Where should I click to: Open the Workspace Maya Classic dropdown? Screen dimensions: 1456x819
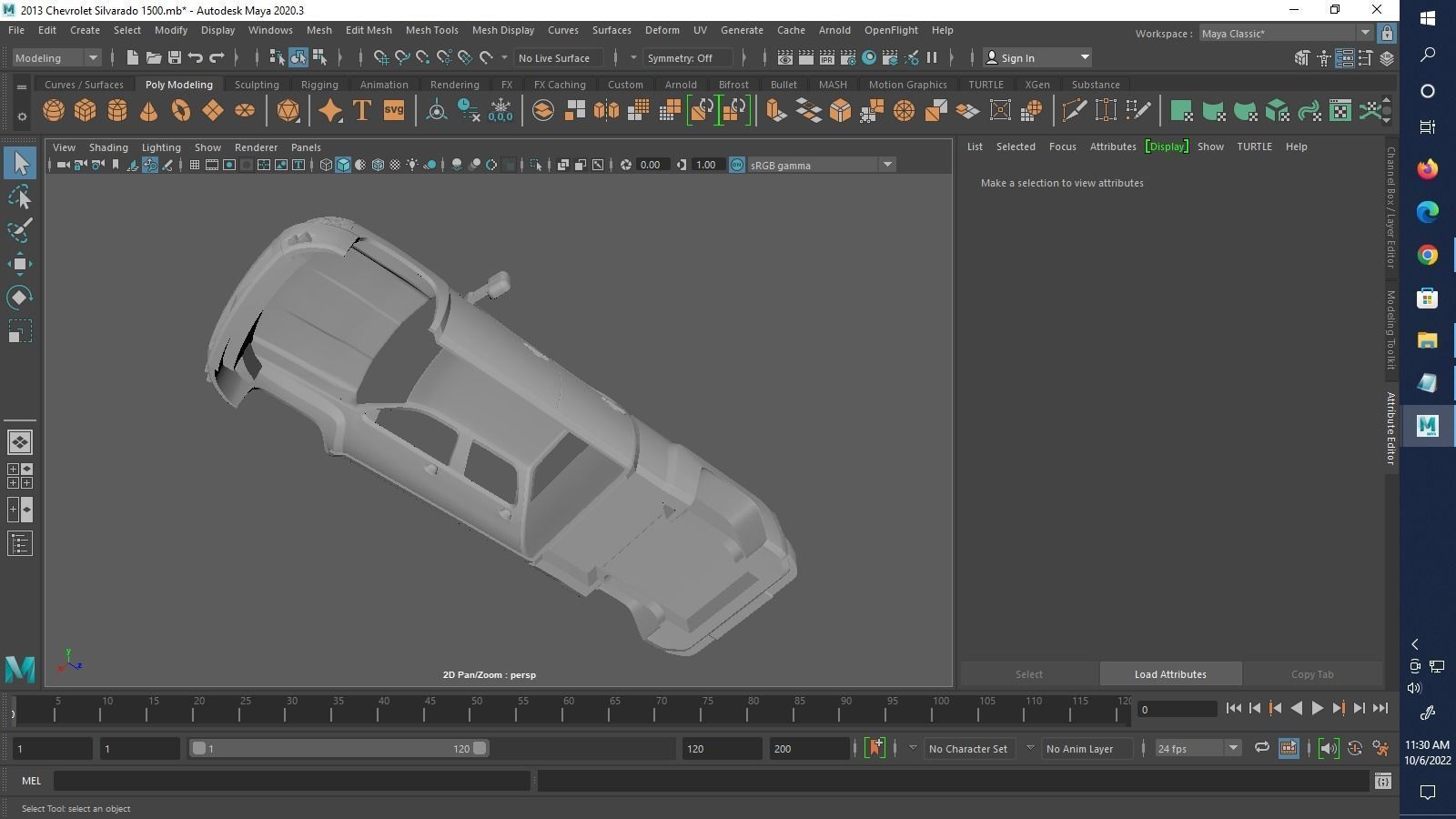[1285, 33]
